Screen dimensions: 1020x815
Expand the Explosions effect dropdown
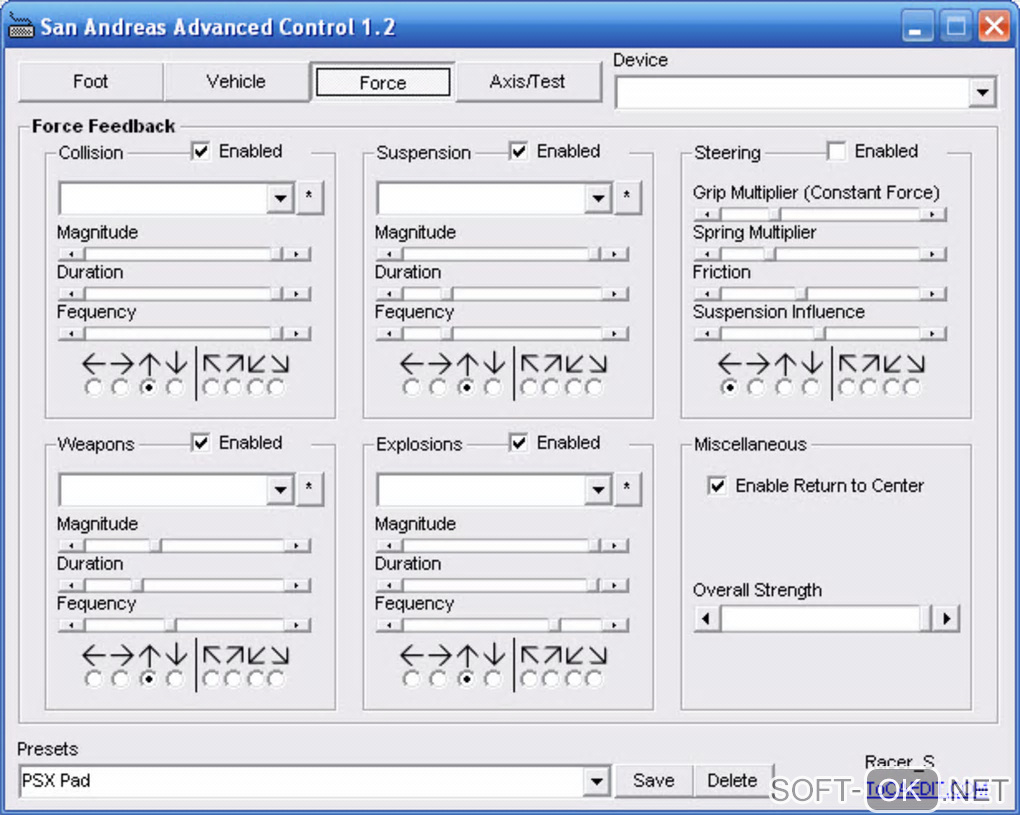[598, 489]
